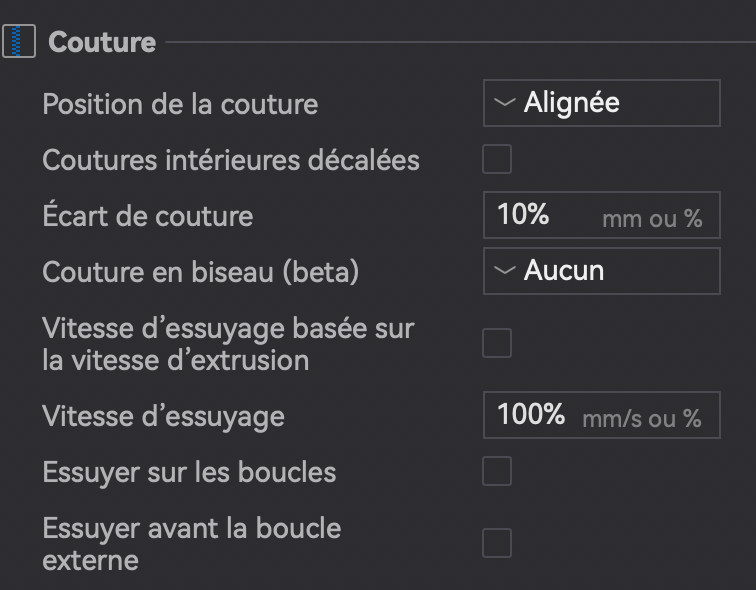This screenshot has height=590, width=756.
Task: Click the Essuyer avant la boucle externe label
Action: pos(192,544)
